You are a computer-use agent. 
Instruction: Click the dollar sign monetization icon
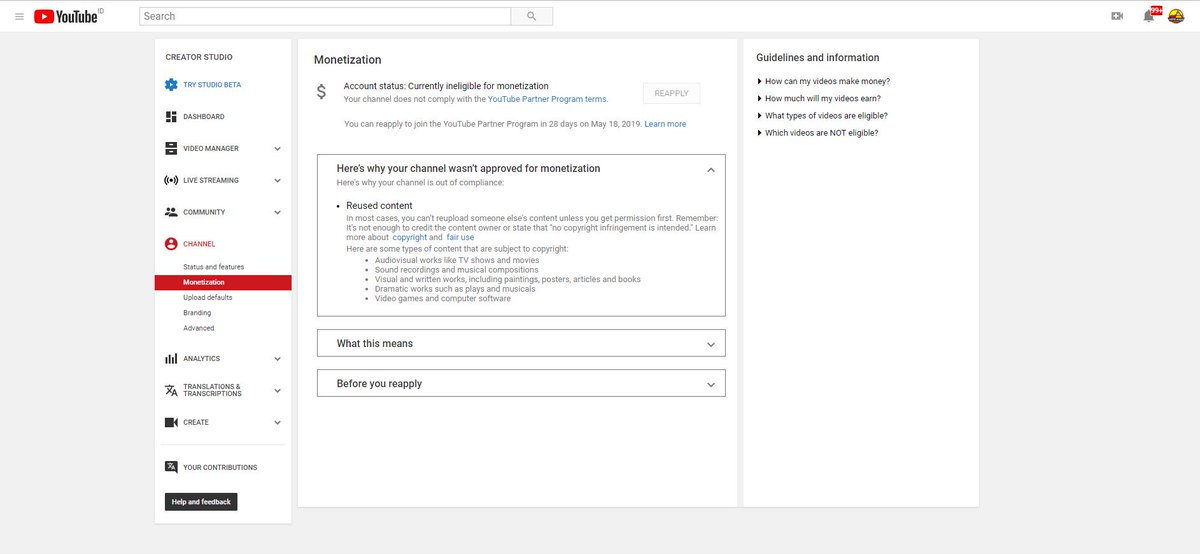(321, 92)
